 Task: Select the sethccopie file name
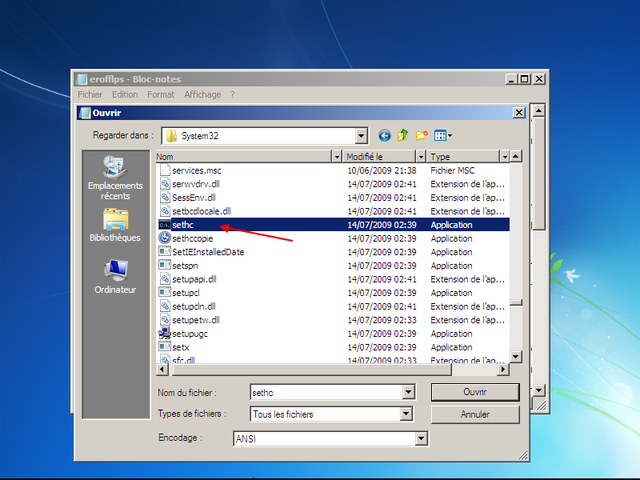(x=192, y=238)
